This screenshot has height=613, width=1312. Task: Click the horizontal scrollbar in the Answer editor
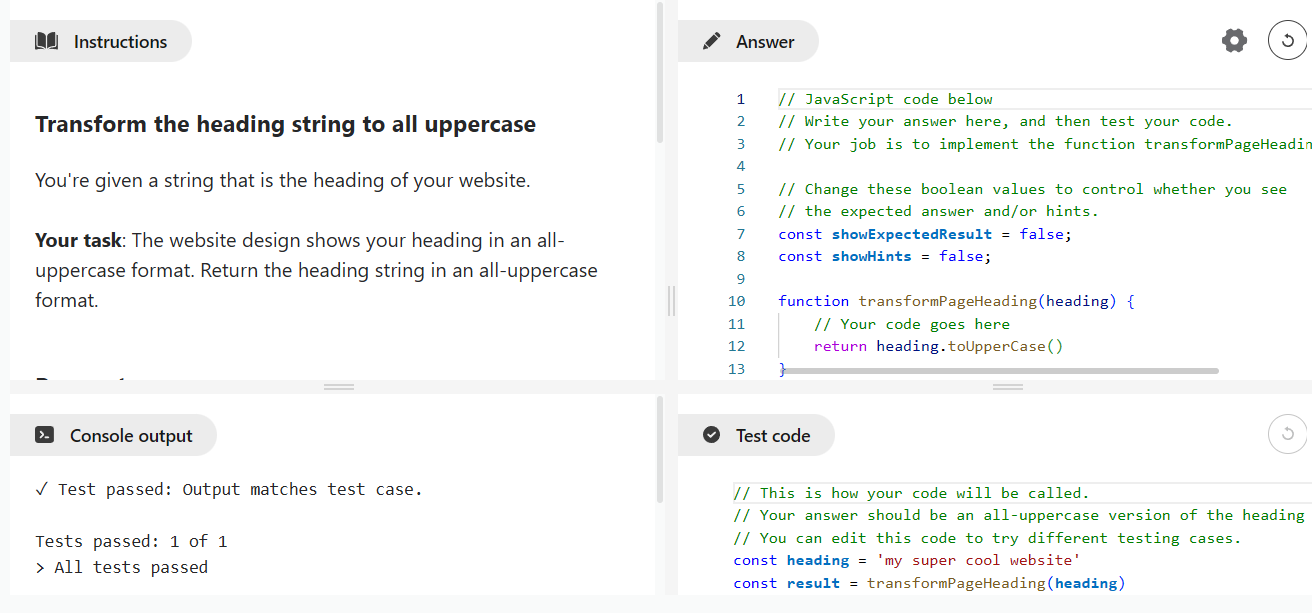tap(1000, 371)
